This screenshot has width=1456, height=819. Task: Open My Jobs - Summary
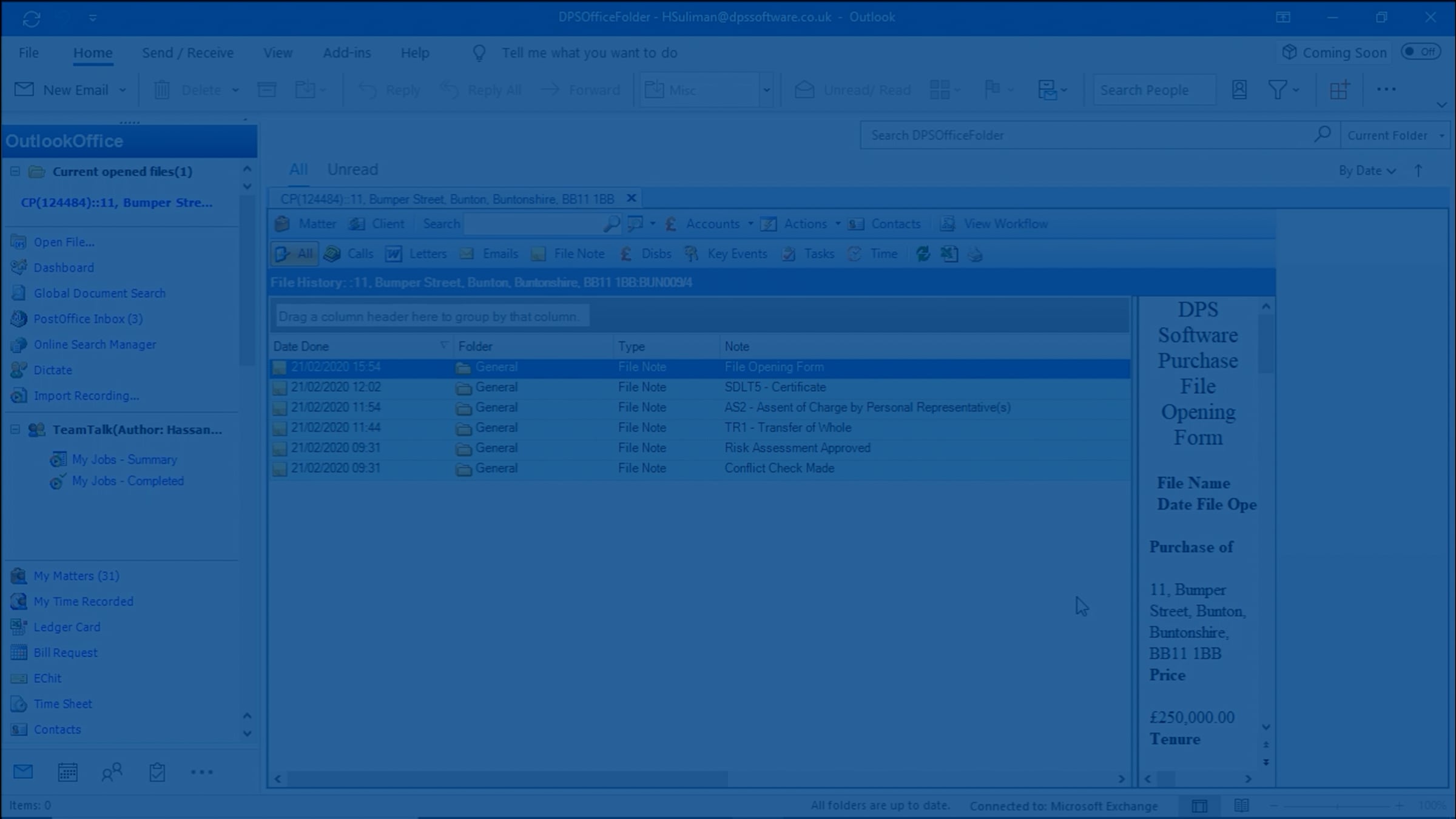124,460
